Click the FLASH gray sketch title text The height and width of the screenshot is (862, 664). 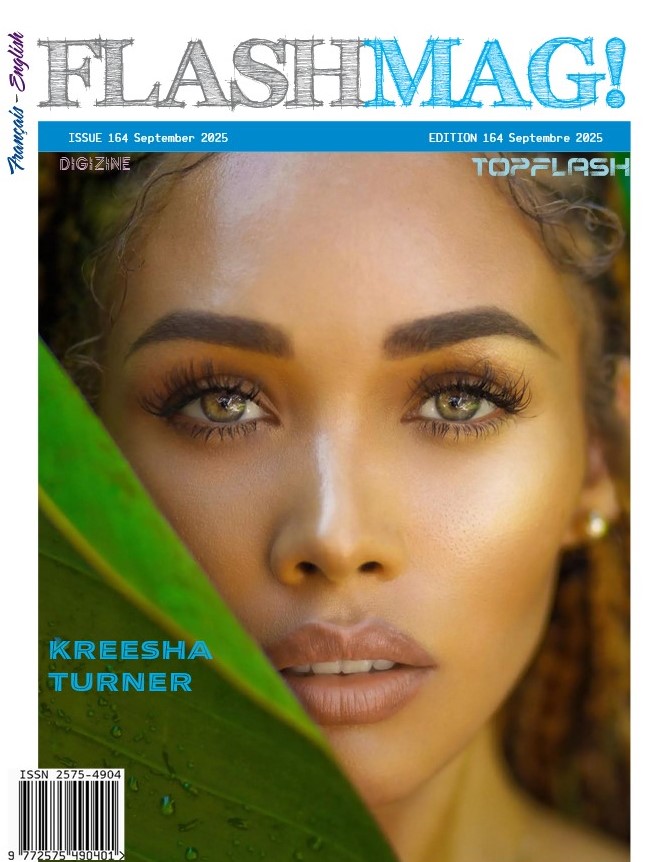pos(201,73)
